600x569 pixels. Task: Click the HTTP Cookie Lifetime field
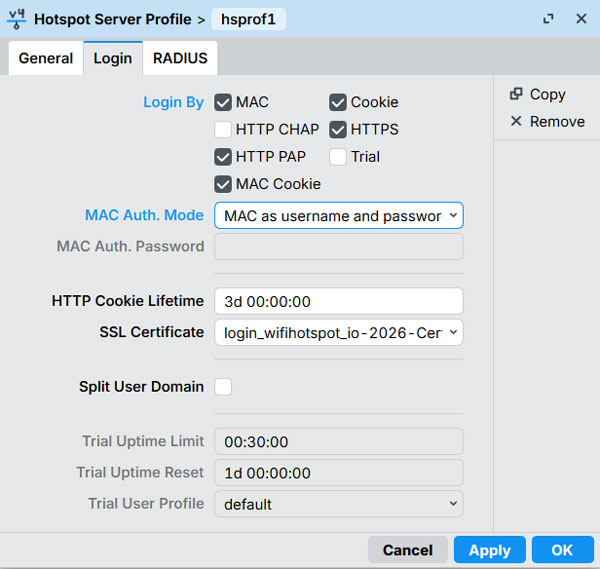click(x=338, y=301)
